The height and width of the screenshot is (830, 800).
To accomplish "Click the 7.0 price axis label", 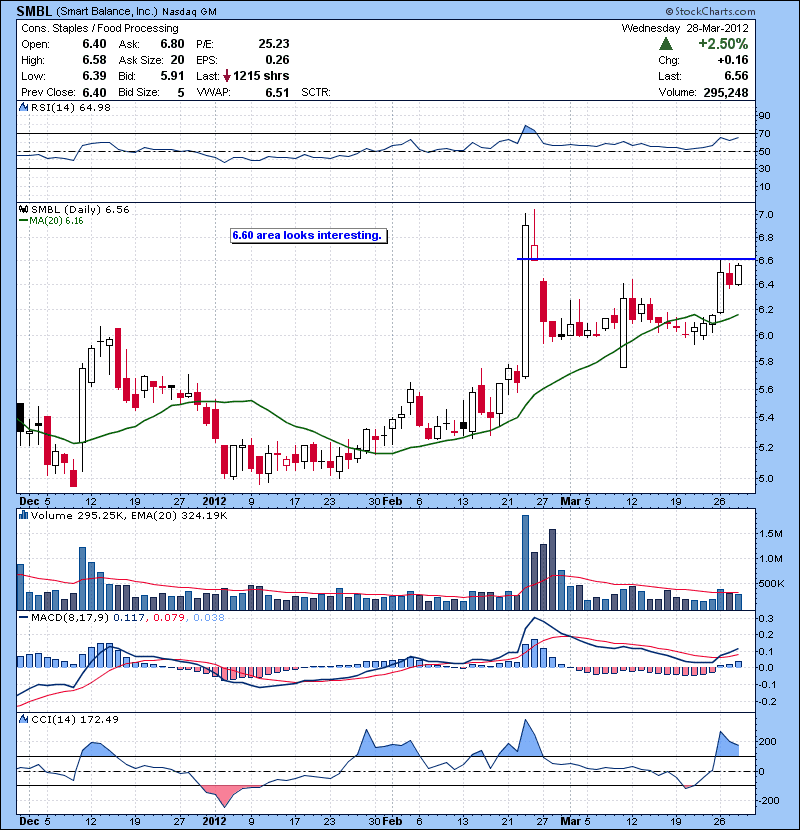I will (766, 215).
